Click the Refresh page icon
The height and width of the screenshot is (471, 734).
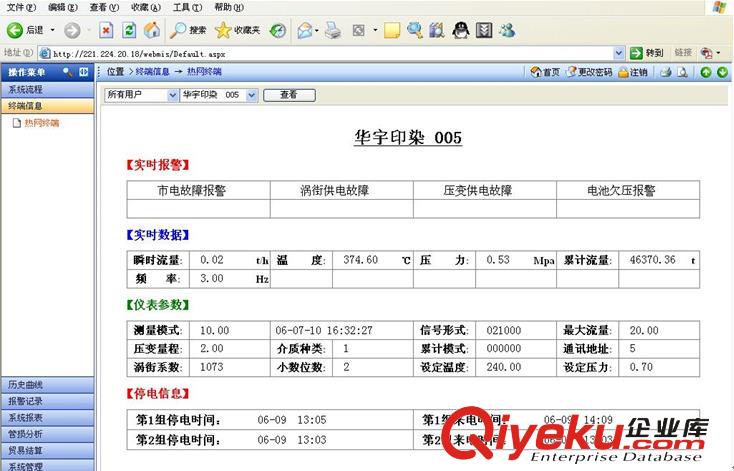pyautogui.click(x=129, y=30)
